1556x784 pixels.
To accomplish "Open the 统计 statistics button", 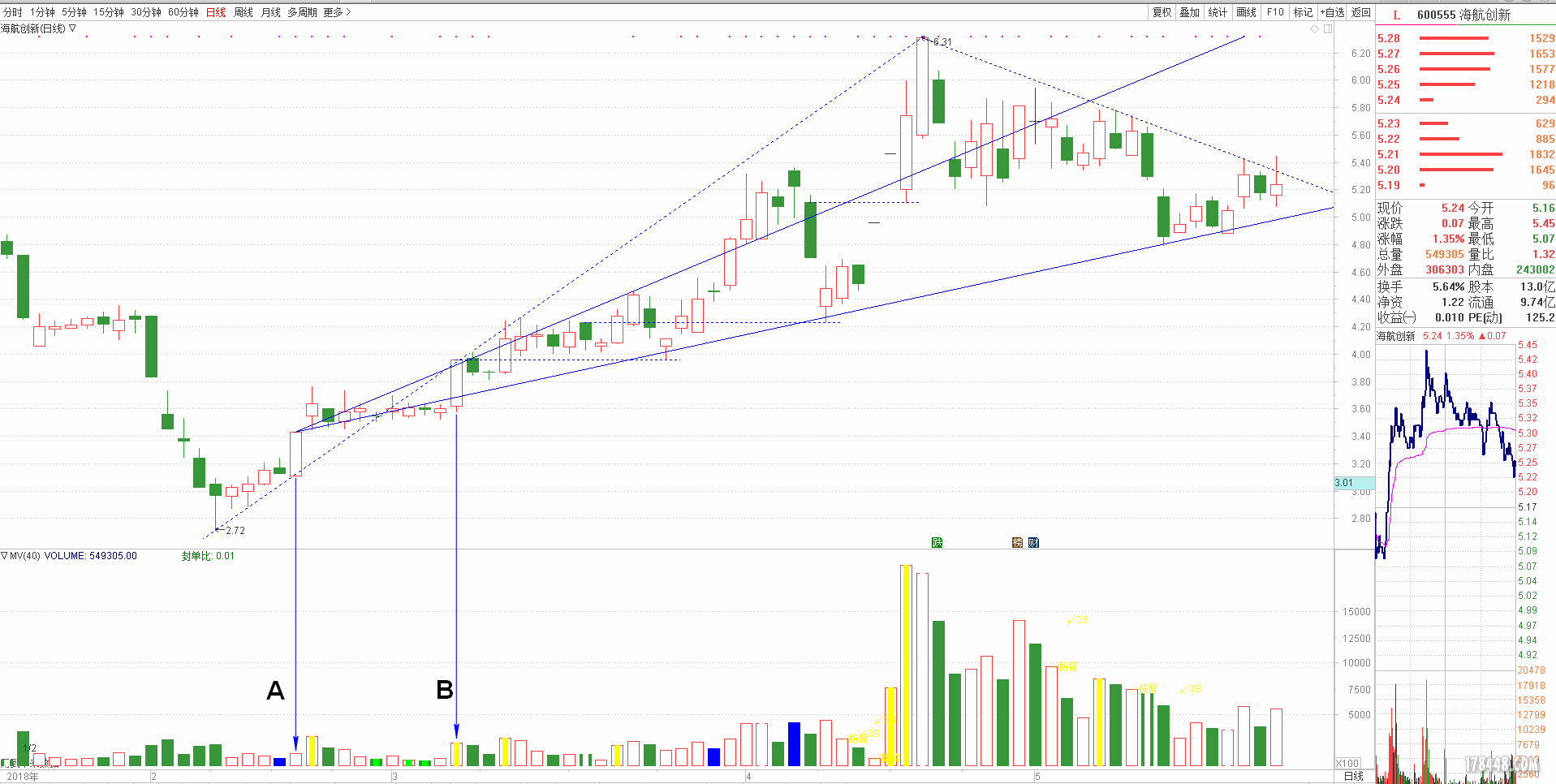I will pos(1218,12).
